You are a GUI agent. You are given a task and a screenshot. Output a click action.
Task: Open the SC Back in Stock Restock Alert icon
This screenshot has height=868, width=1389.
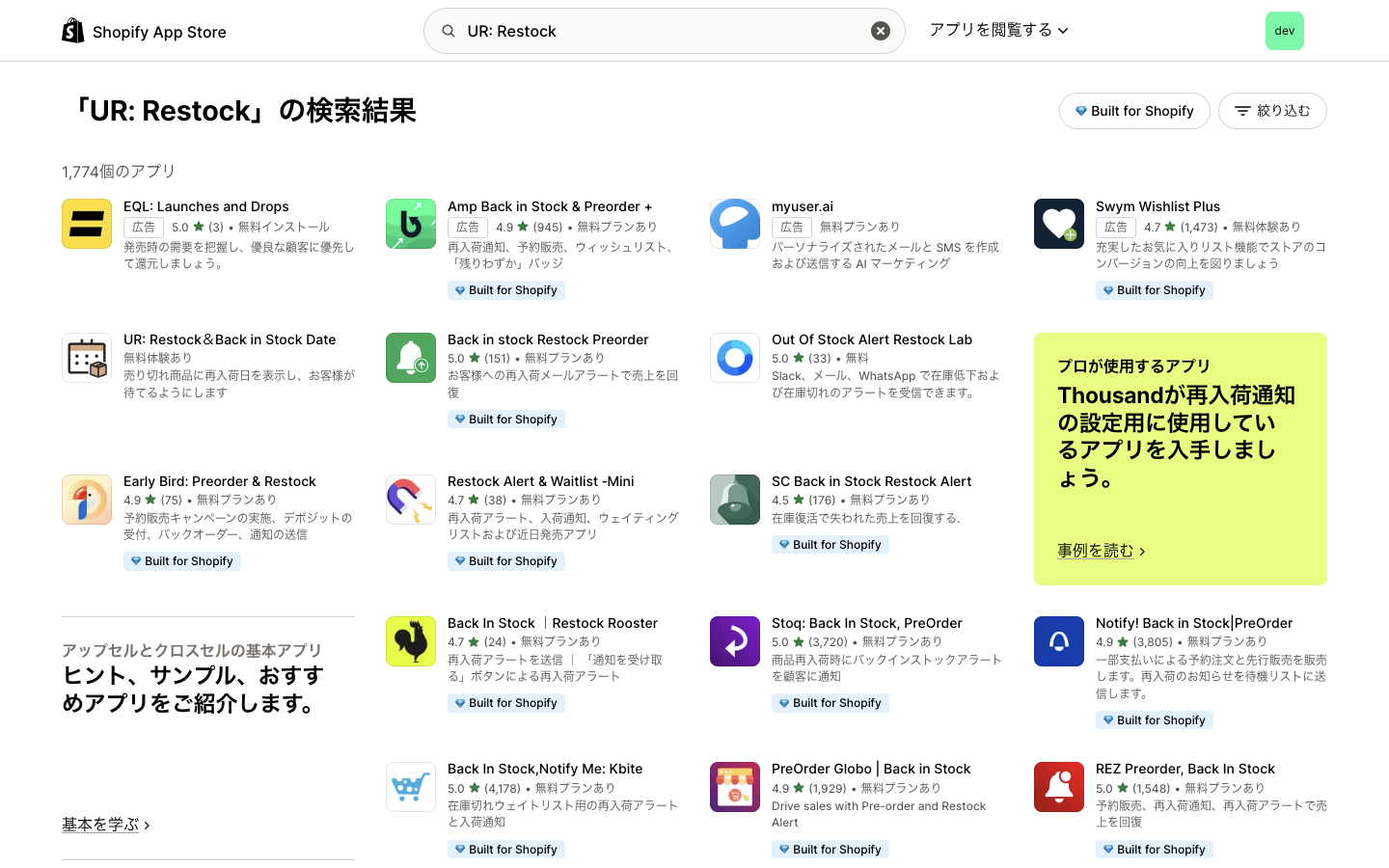pos(735,500)
